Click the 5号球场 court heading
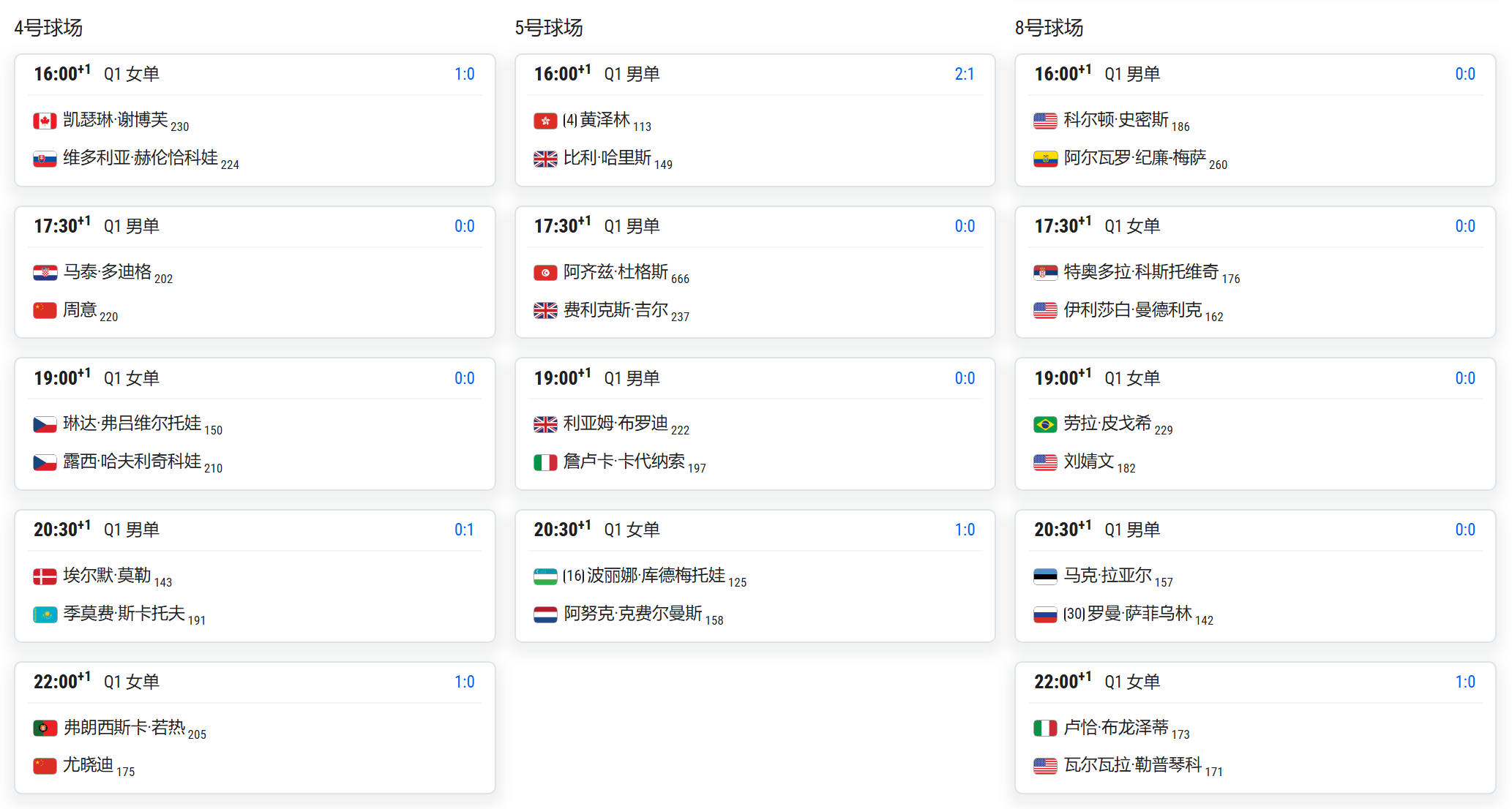 tap(549, 28)
